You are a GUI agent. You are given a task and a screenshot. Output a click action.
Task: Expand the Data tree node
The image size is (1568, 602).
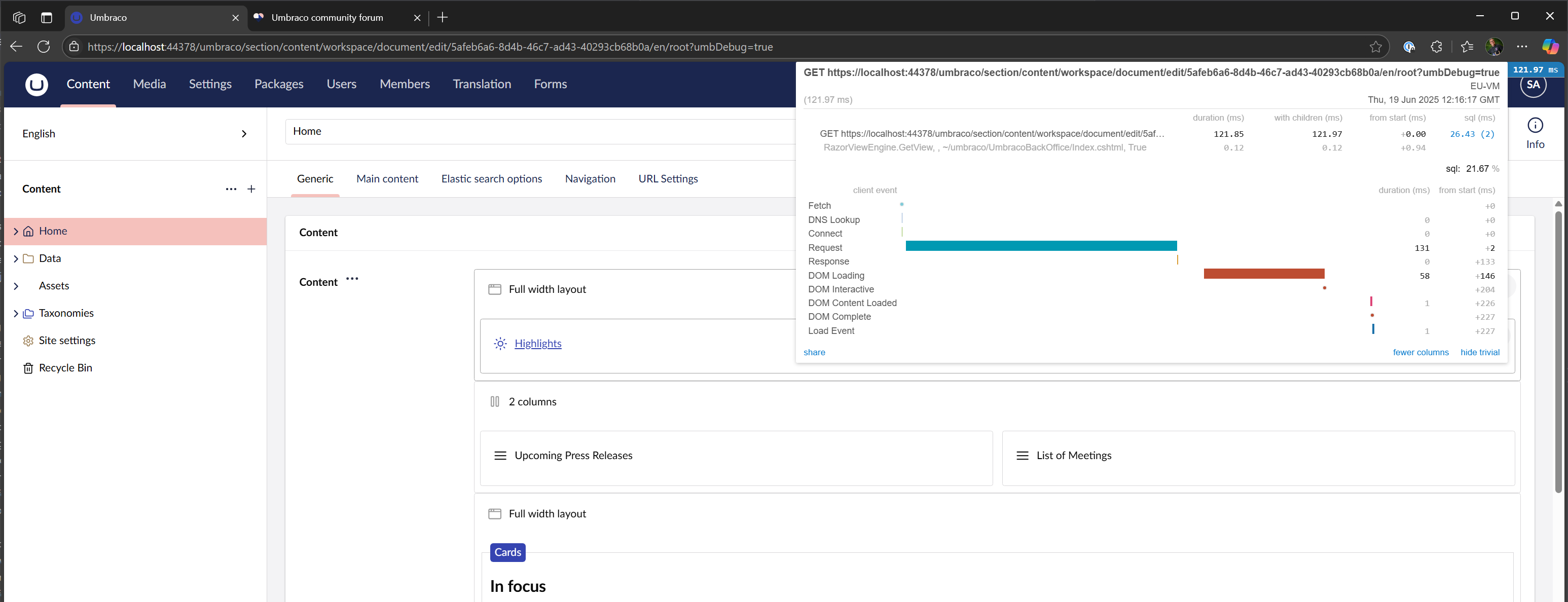(x=16, y=259)
